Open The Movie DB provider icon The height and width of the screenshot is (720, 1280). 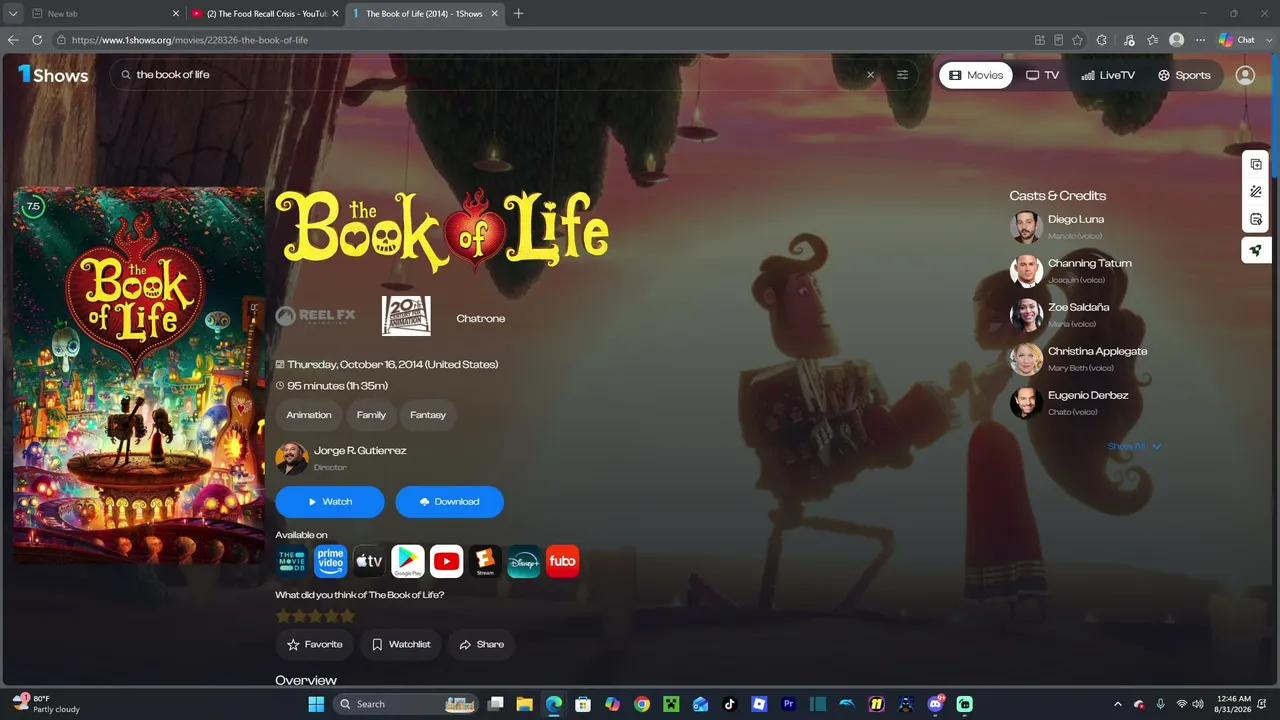tap(292, 562)
